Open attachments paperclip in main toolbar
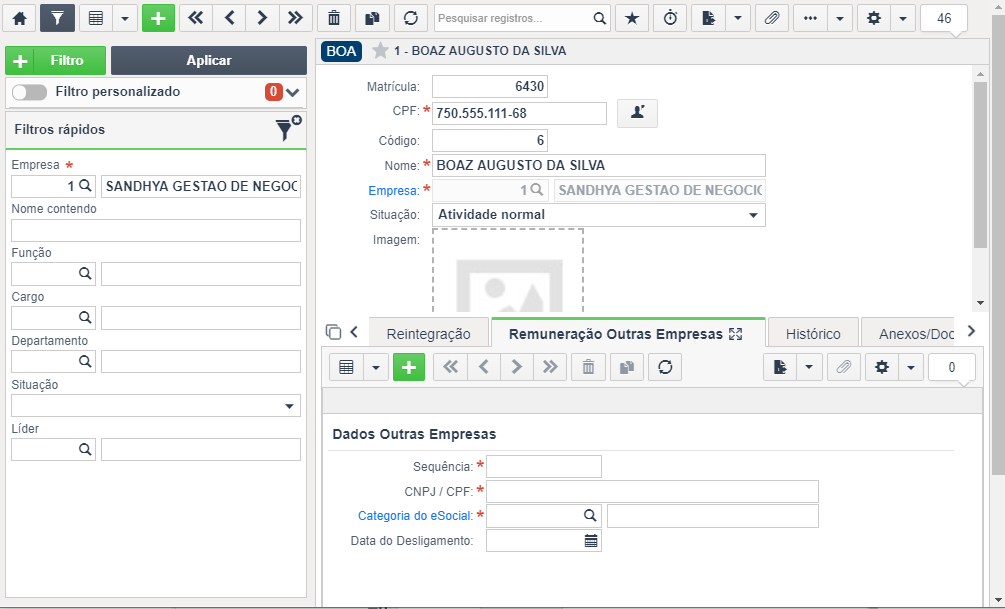1005x609 pixels. point(772,18)
